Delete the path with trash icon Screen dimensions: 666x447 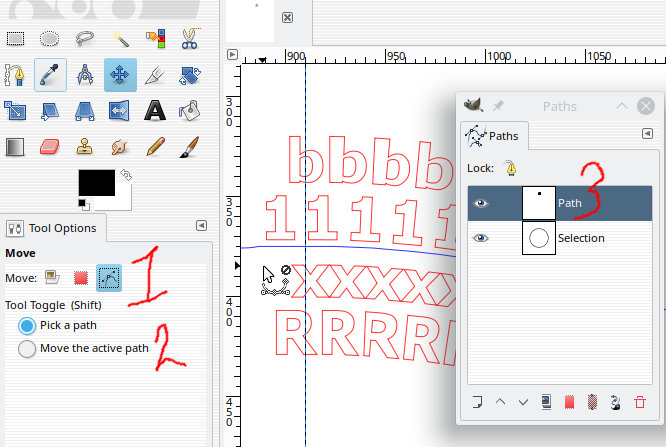point(640,402)
